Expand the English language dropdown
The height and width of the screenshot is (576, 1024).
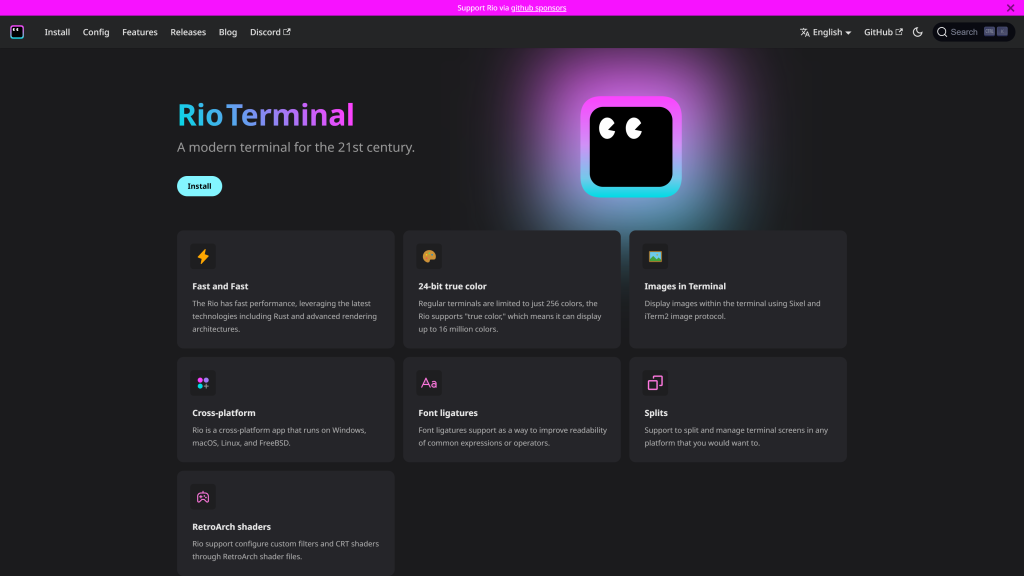point(825,32)
